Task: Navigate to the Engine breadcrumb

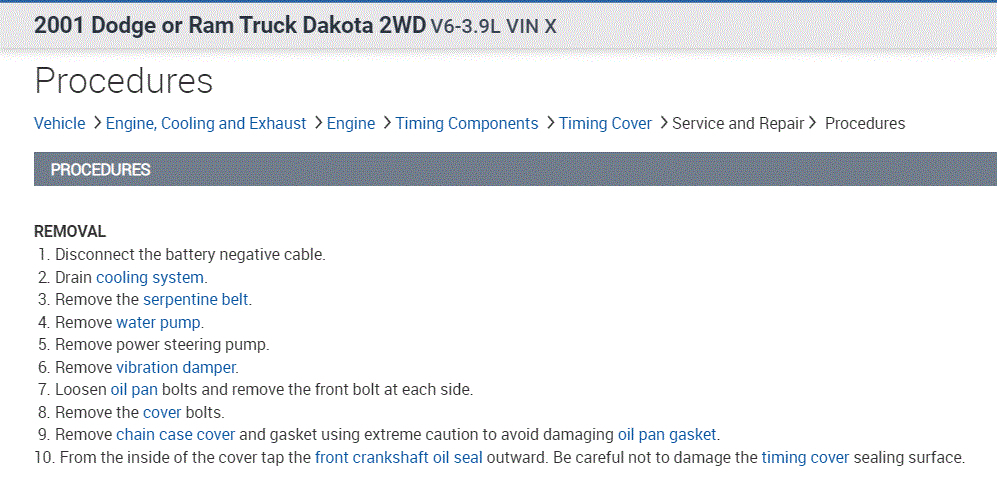Action: [351, 124]
